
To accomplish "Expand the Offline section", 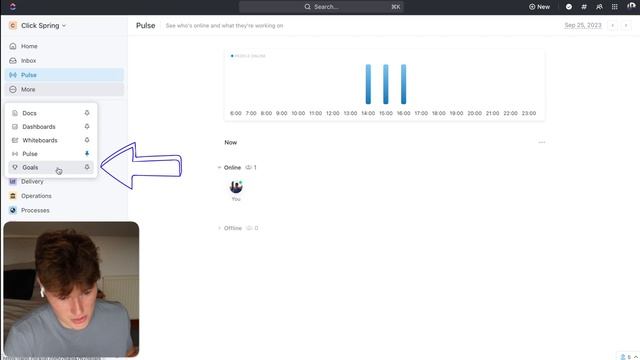I will coord(219,228).
